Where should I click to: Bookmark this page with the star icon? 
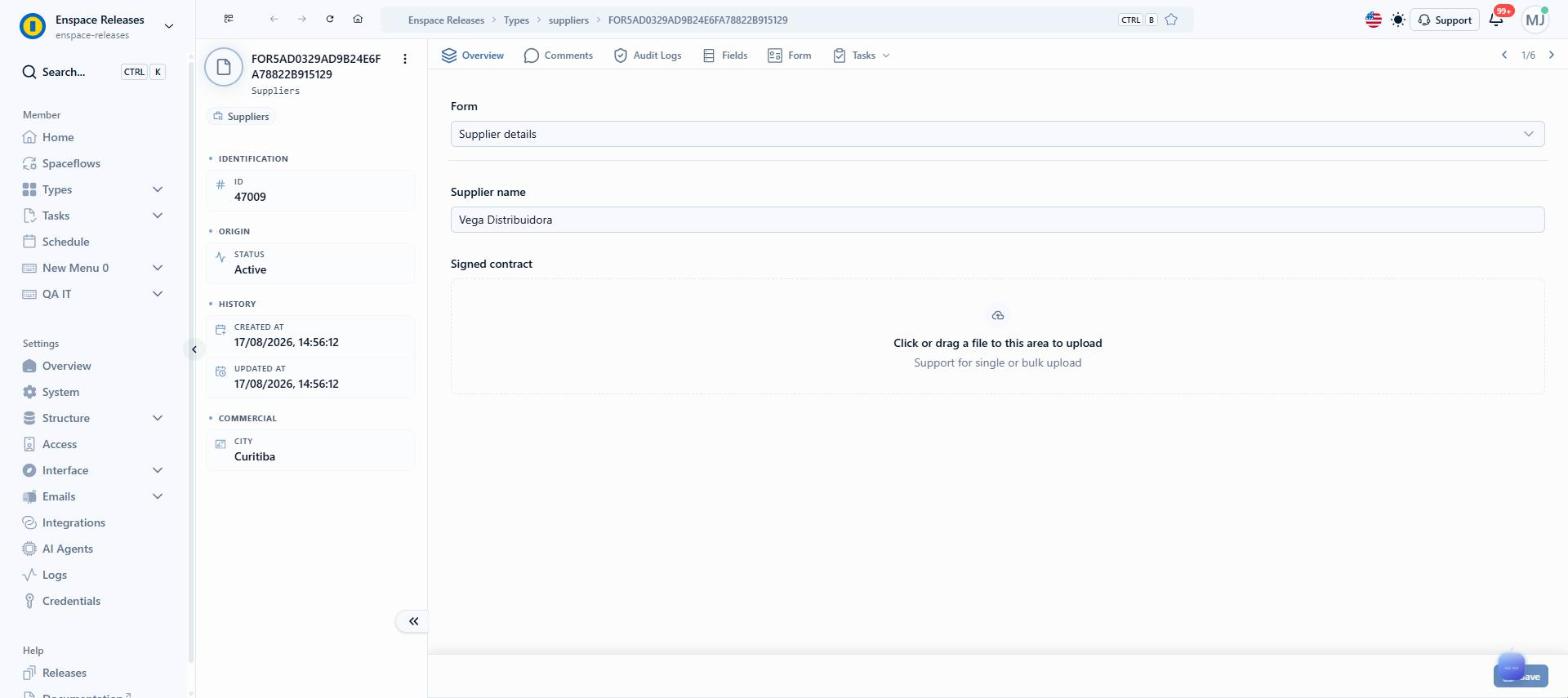click(x=1171, y=20)
